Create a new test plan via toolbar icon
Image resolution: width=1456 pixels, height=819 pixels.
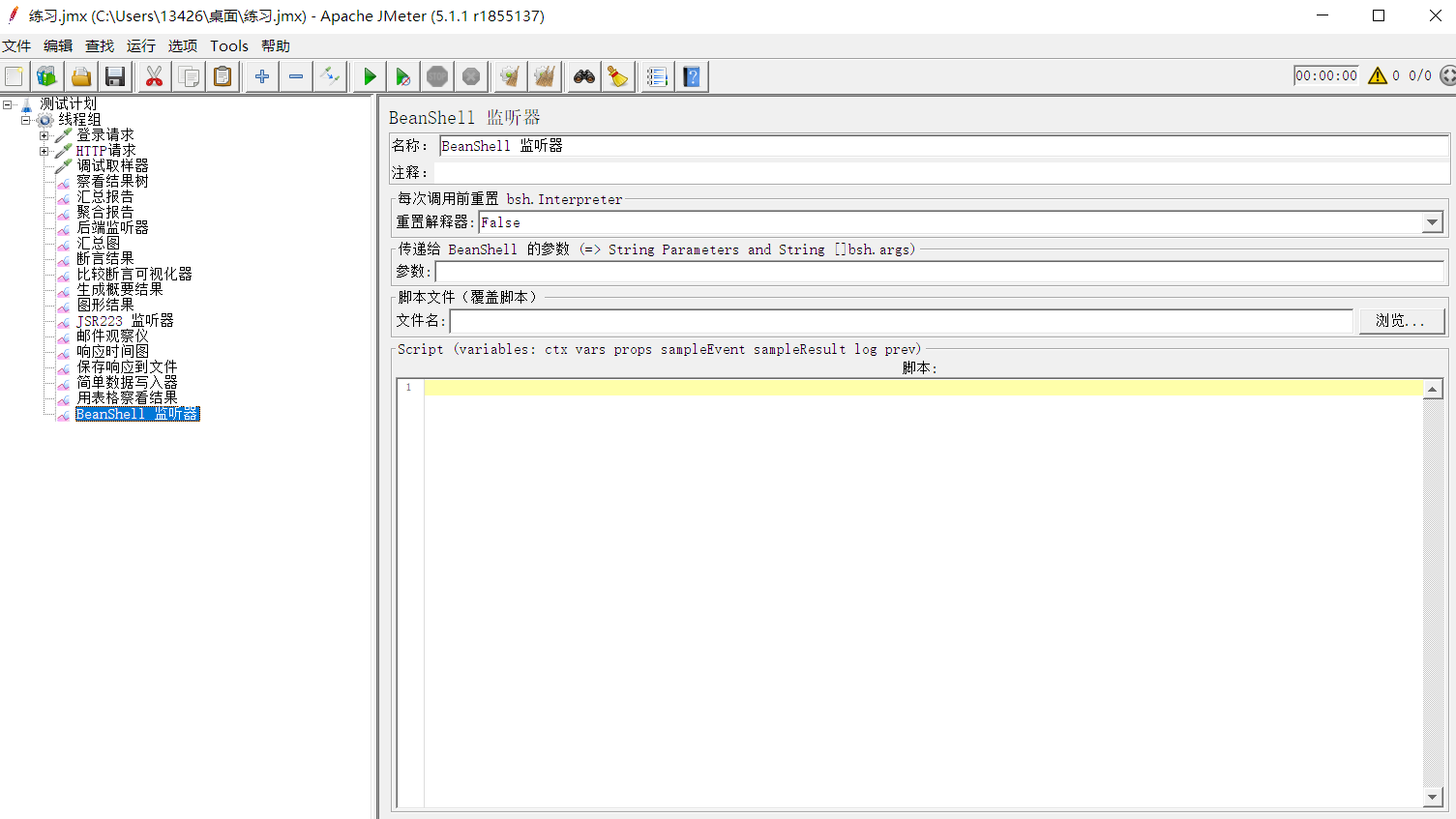point(14,76)
